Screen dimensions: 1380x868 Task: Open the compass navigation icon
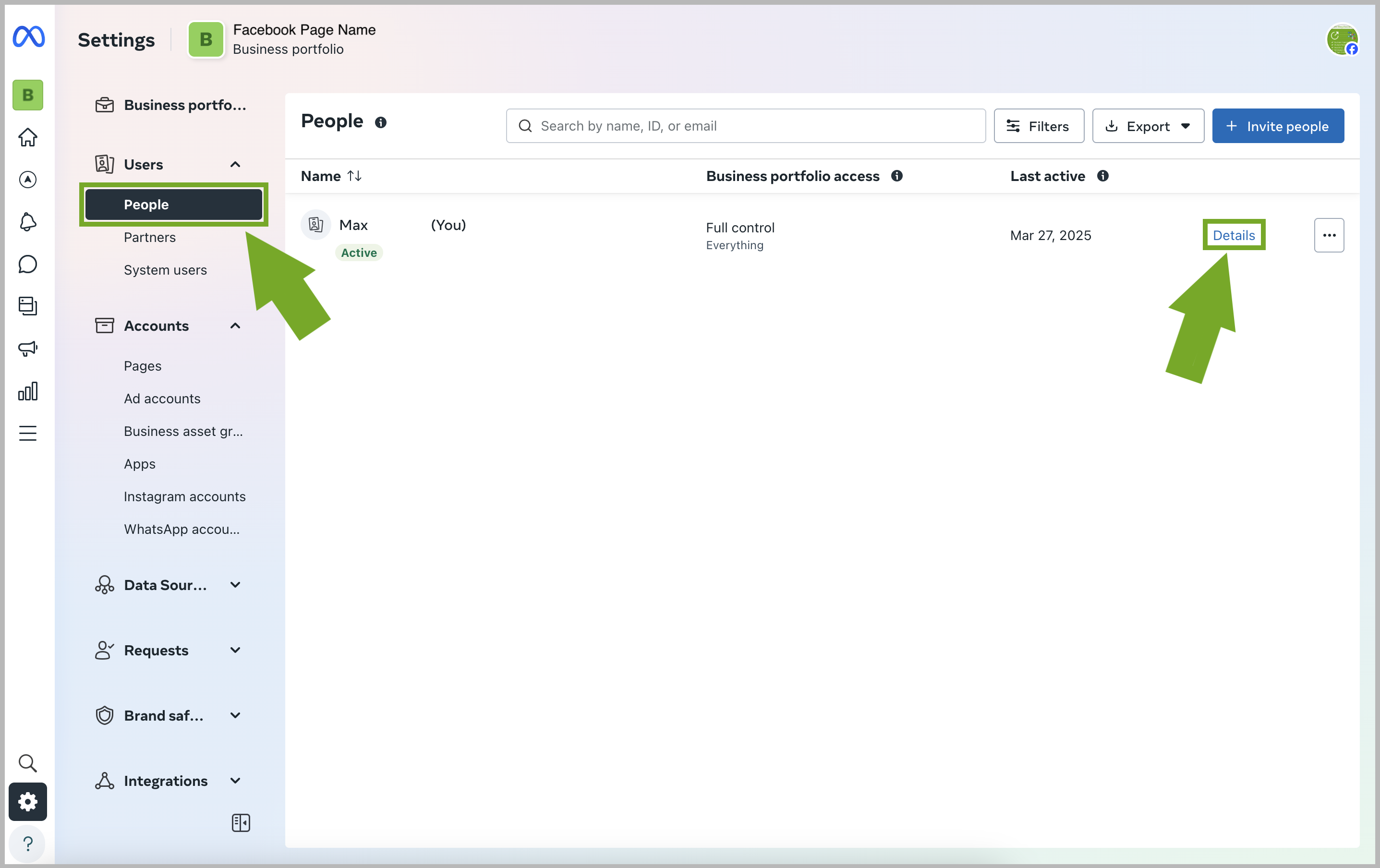click(x=27, y=180)
